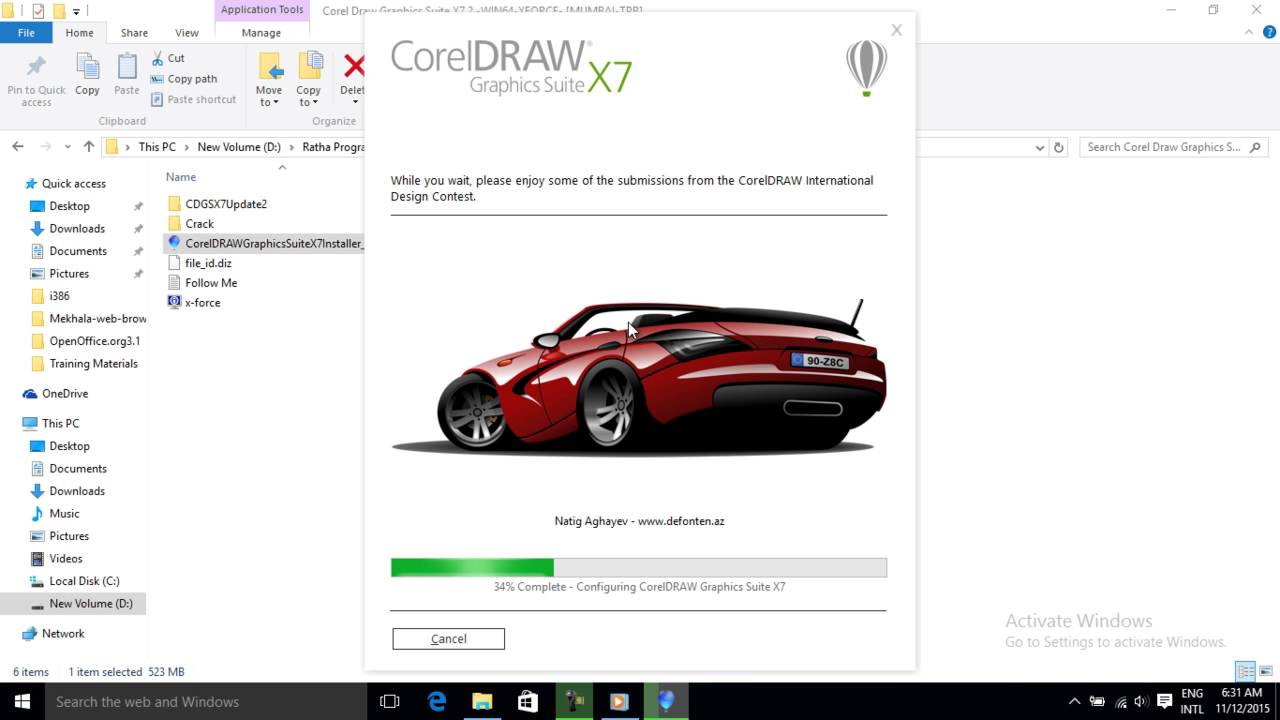The height and width of the screenshot is (720, 1280).
Task: Select pinned Documents under Quick access
Action: (78, 251)
